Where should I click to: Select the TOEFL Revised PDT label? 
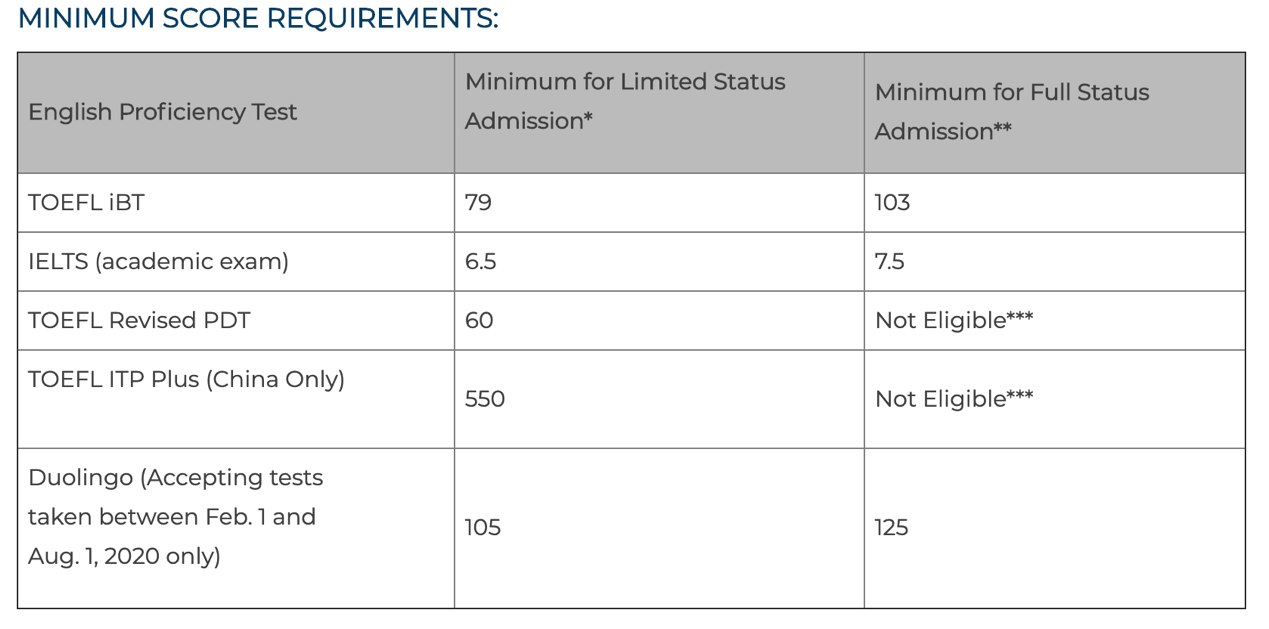[139, 320]
